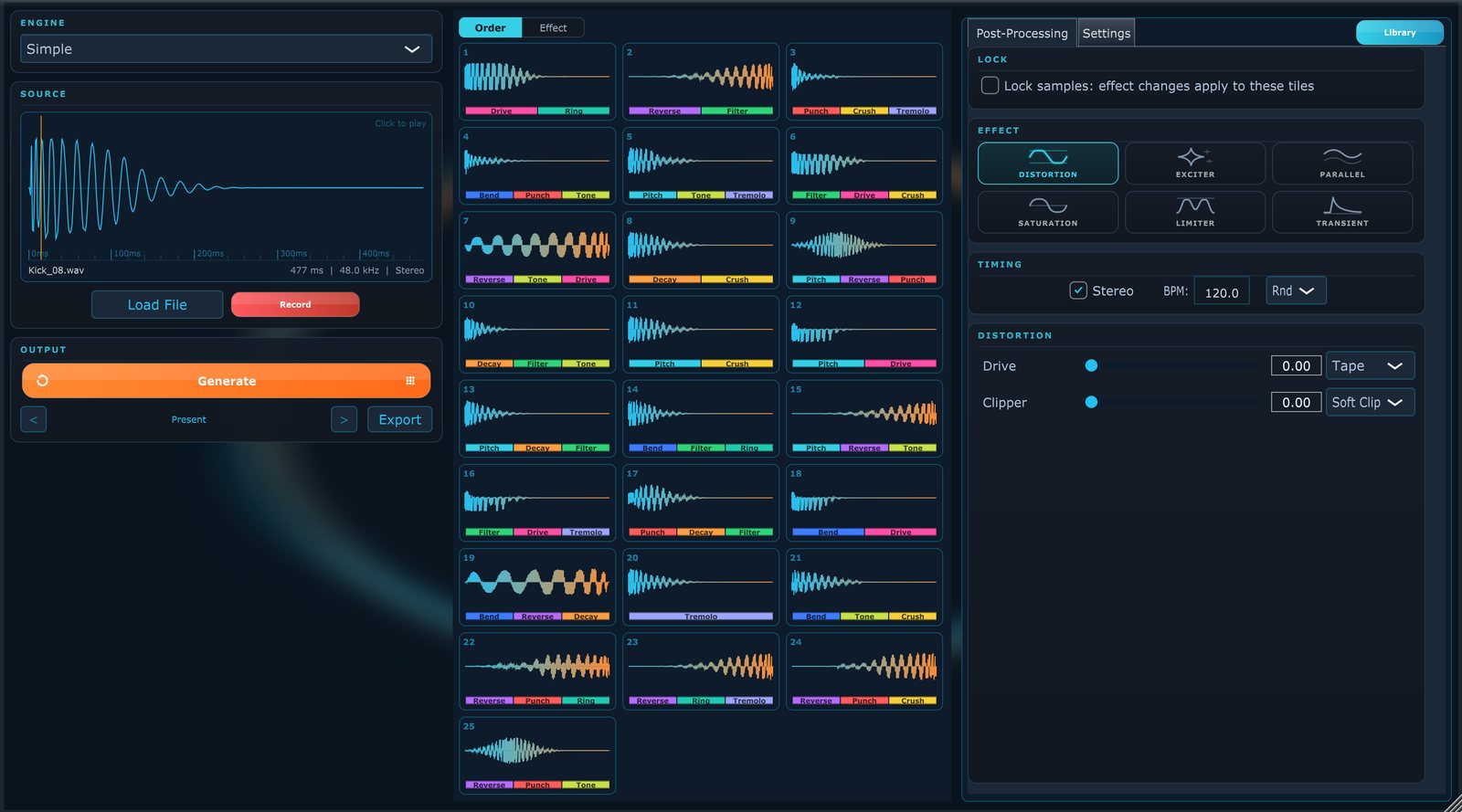Click the refresh icon on Generate button
This screenshot has width=1462, height=812.
point(42,381)
